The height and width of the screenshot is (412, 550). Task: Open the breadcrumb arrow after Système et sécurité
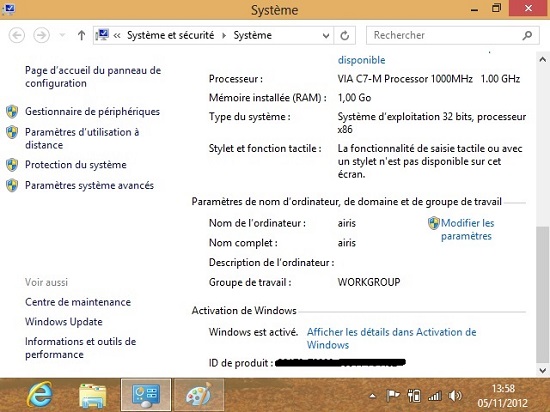coord(224,35)
